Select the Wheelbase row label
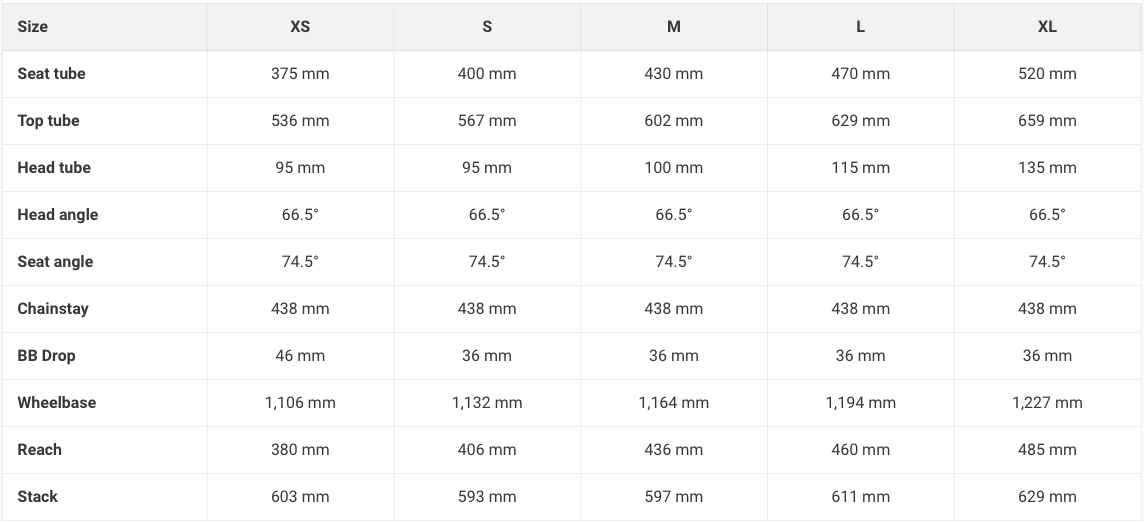Screen dimensions: 1146x523 pyautogui.click(x=56, y=403)
